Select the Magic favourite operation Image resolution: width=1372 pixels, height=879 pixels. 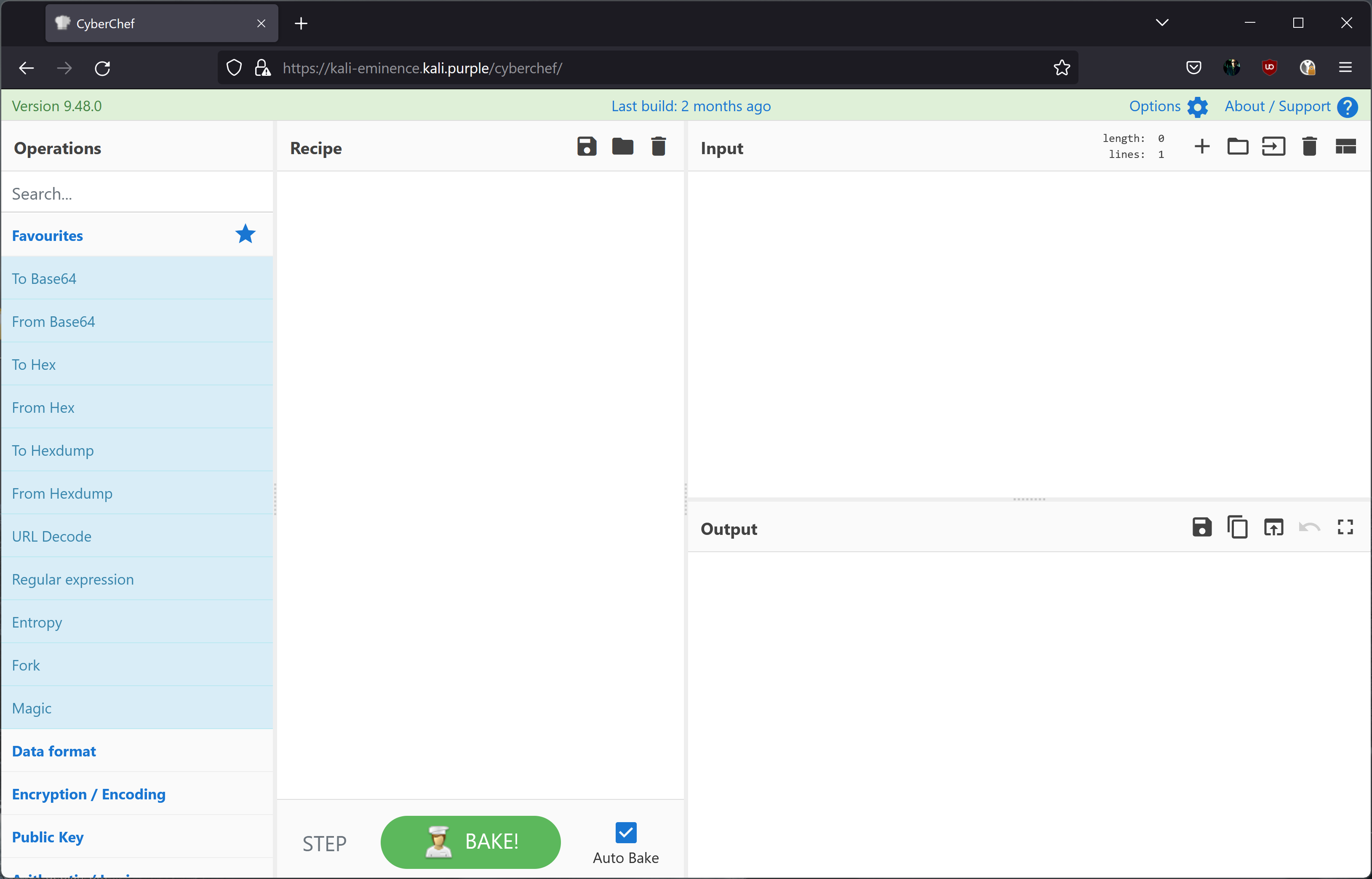32,707
